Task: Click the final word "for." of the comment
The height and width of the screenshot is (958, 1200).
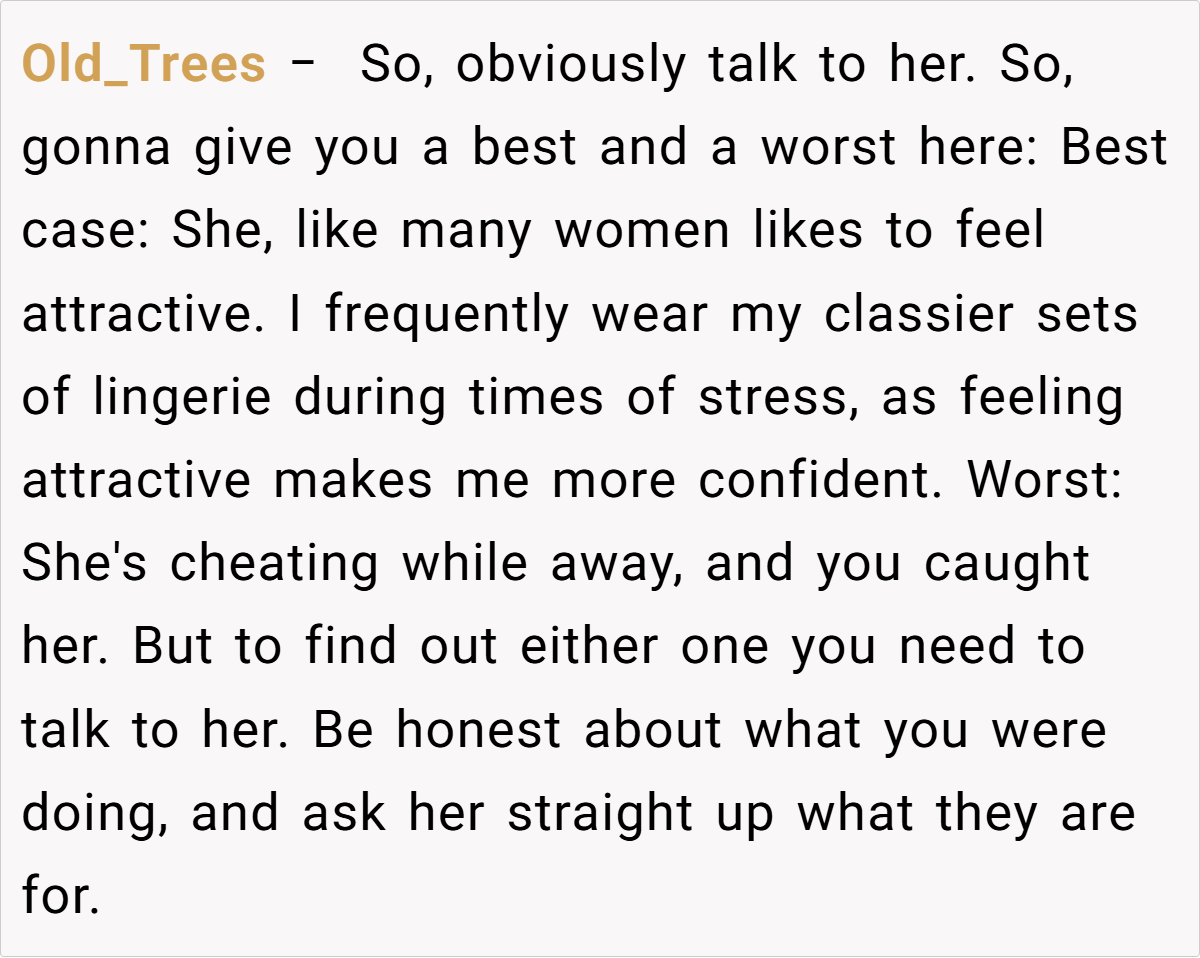Action: point(60,895)
